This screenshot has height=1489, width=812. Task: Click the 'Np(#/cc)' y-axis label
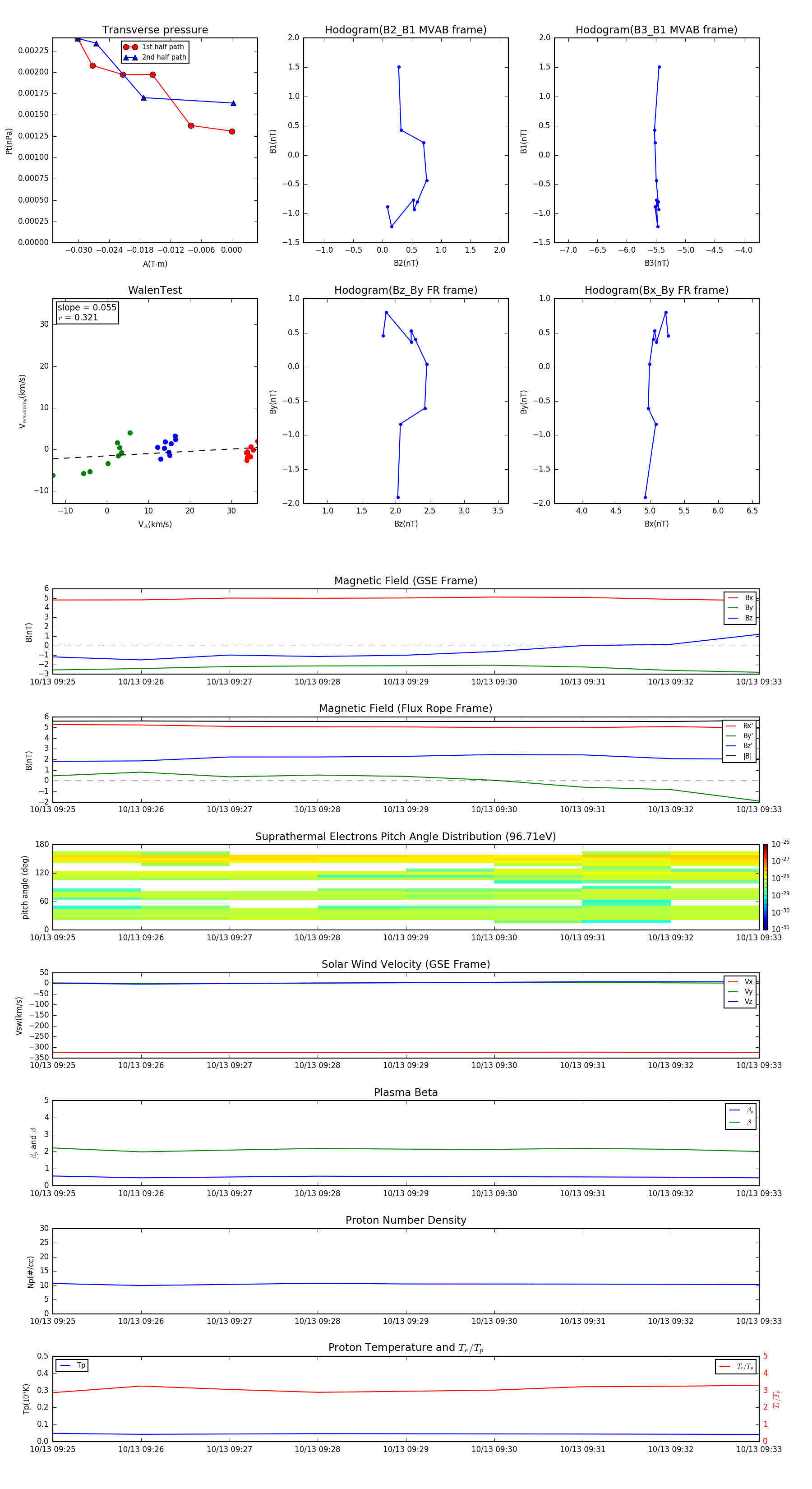(x=31, y=1272)
